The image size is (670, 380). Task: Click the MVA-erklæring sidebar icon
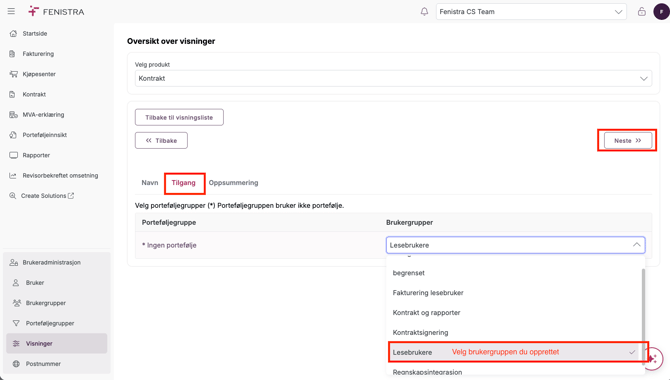pyautogui.click(x=13, y=115)
